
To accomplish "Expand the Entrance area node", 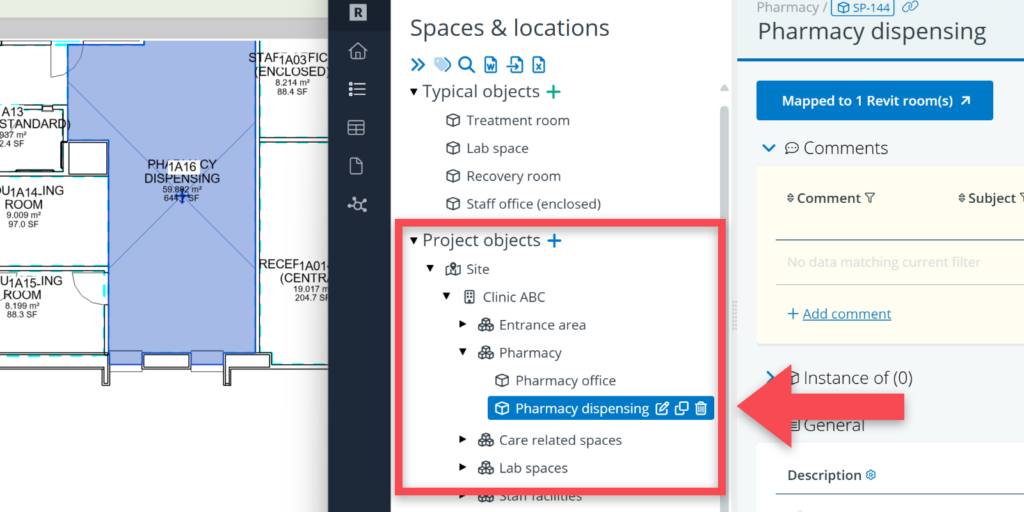I will (463, 324).
